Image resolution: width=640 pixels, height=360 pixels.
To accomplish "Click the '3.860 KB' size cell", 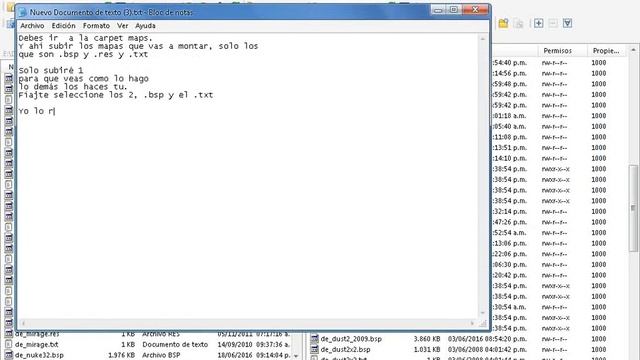I will click(427, 339).
